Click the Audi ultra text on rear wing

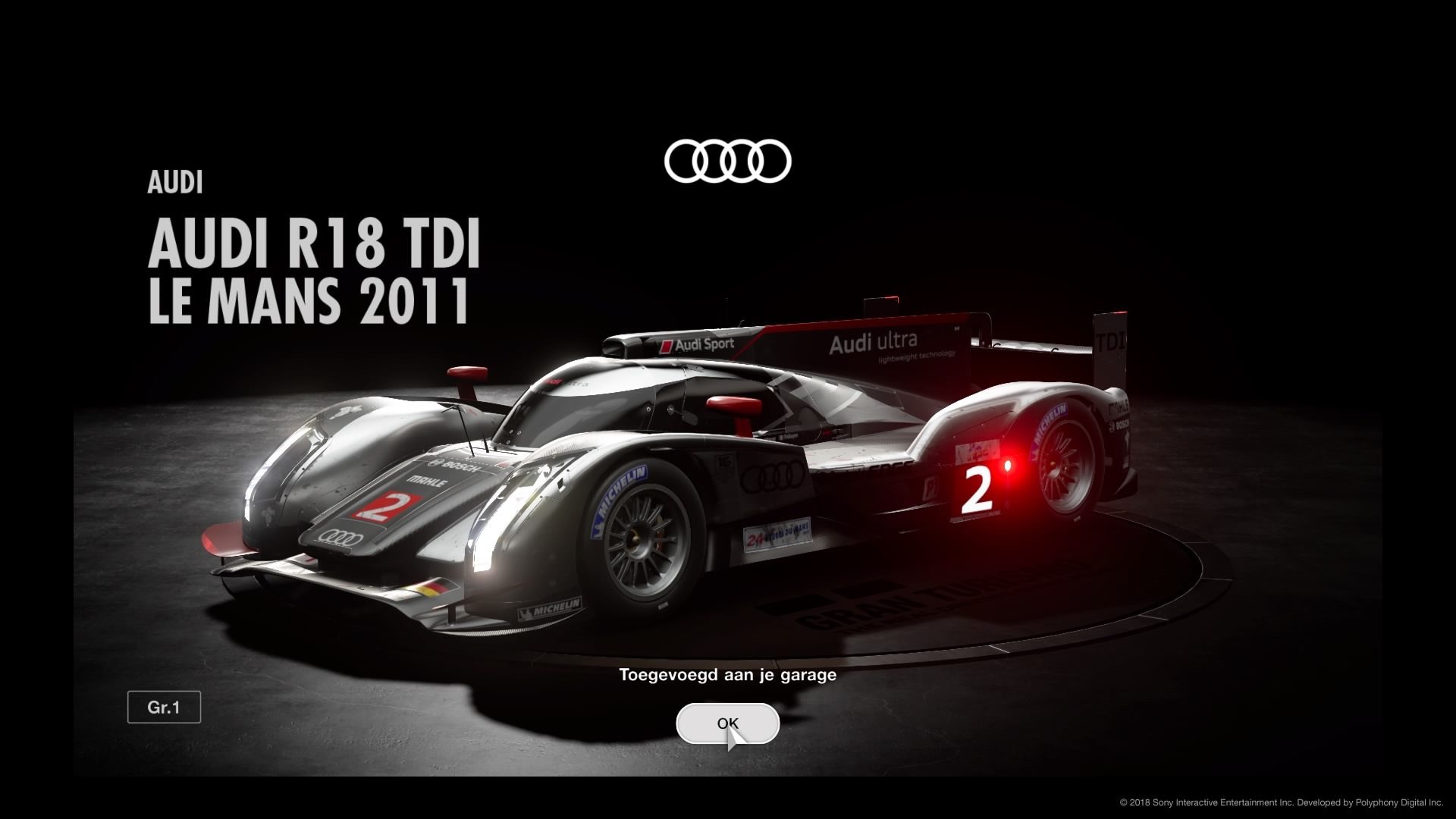tap(873, 343)
